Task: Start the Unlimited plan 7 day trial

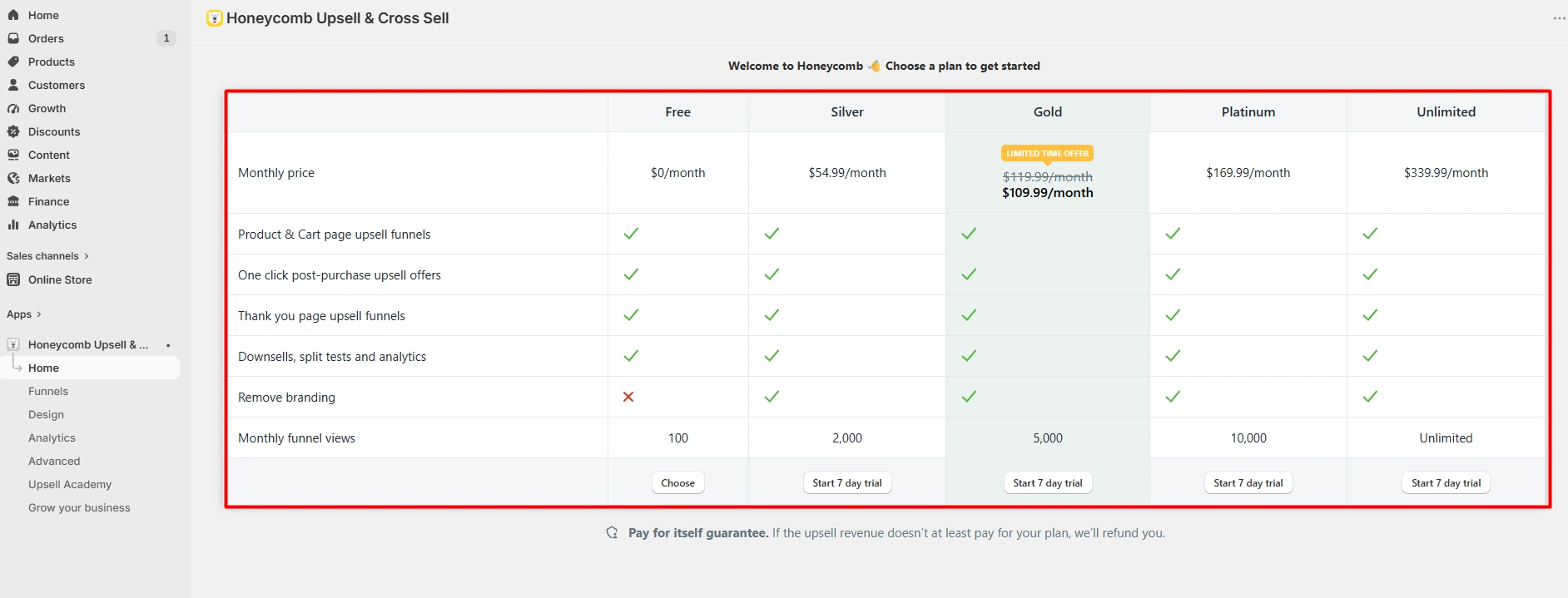Action: point(1446,483)
